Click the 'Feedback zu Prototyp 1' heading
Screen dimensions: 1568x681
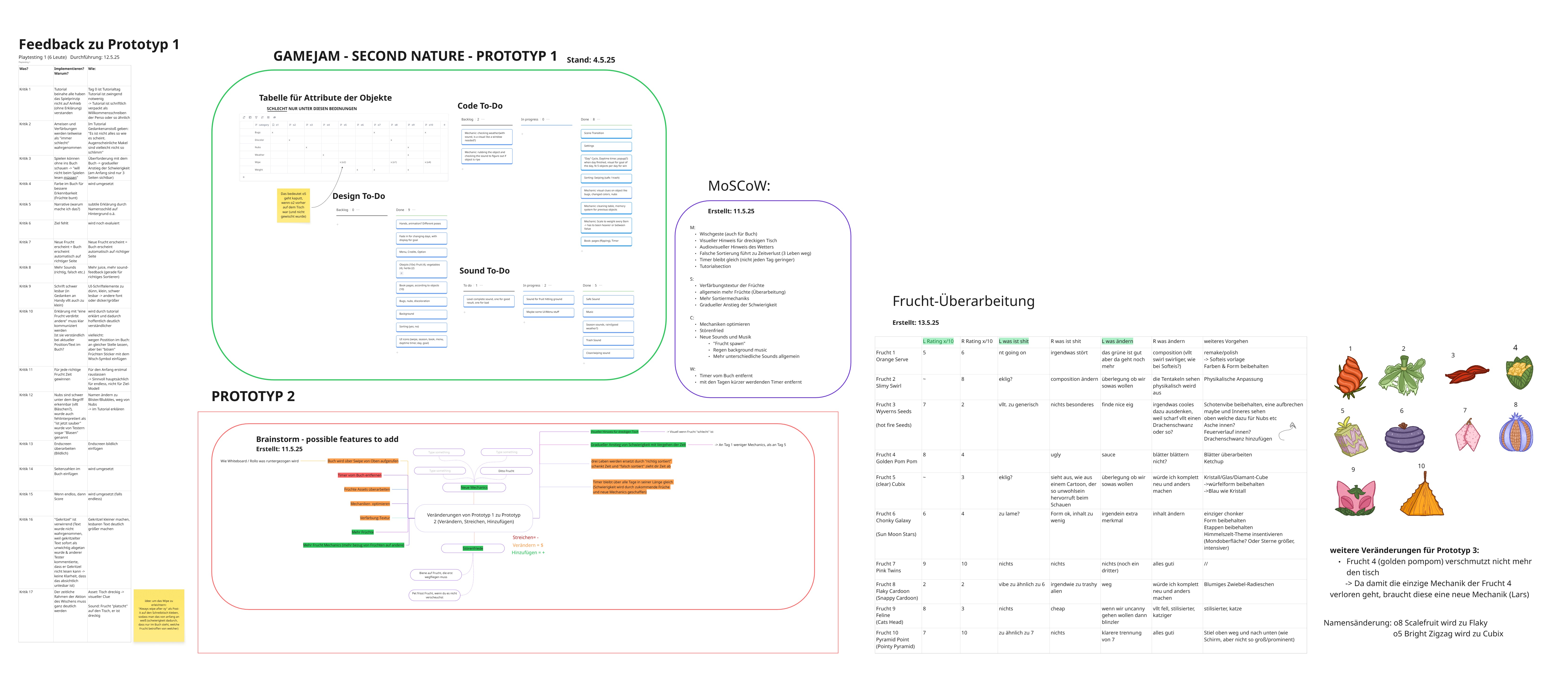tap(99, 44)
